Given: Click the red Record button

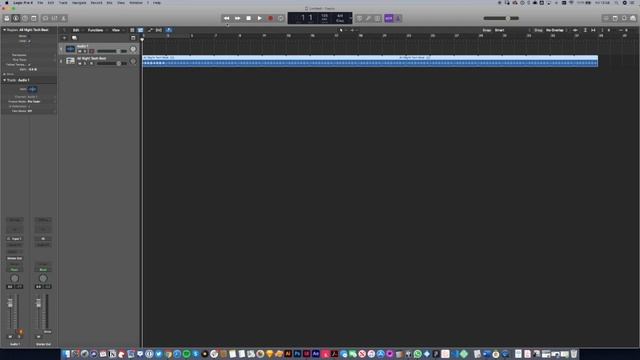Looking at the screenshot, I should [x=270, y=18].
